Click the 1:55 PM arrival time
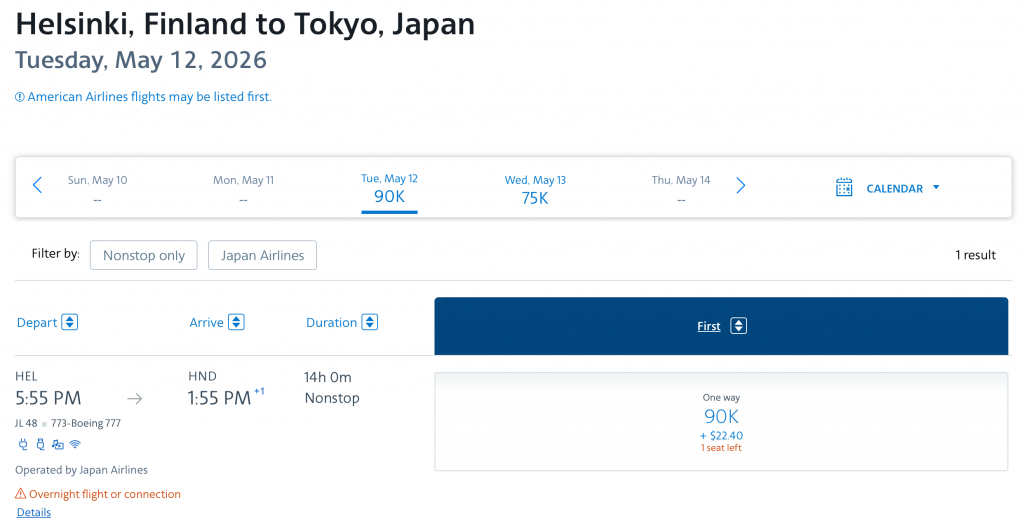This screenshot has height=526, width=1024. pyautogui.click(x=219, y=398)
